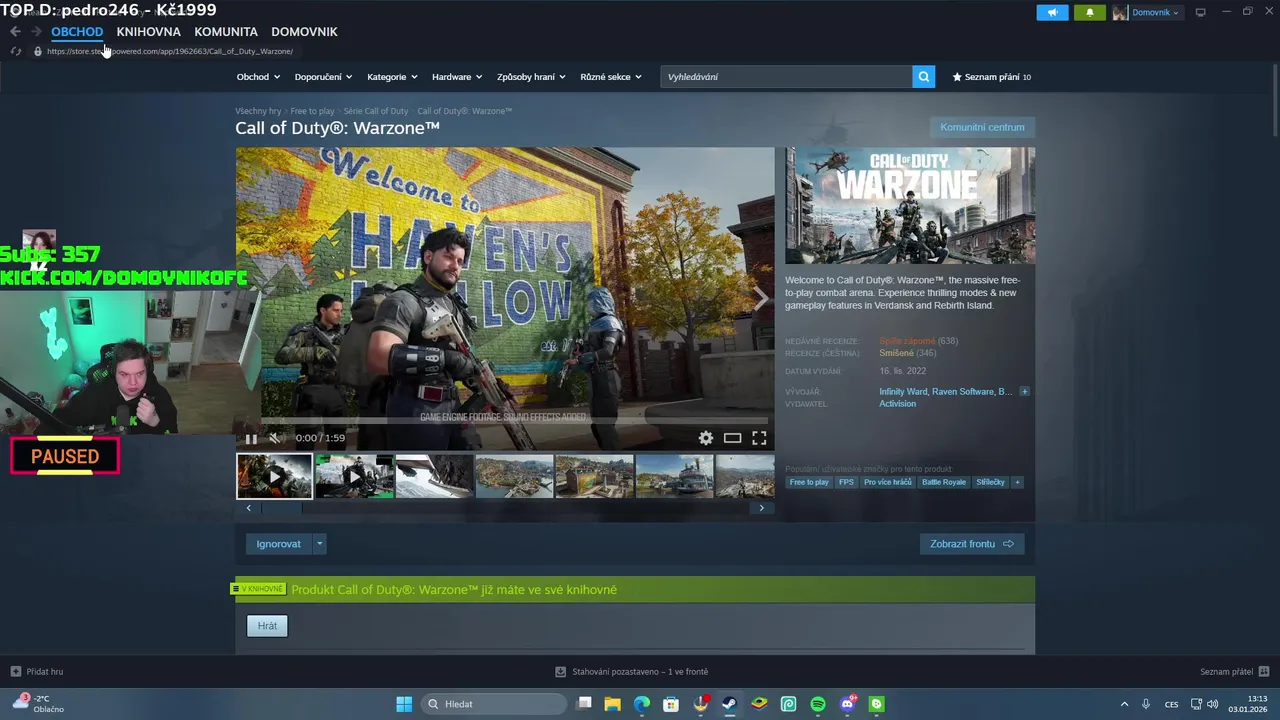Image resolution: width=1280 pixels, height=720 pixels.
Task: Open Windows Start menu
Action: click(x=404, y=704)
